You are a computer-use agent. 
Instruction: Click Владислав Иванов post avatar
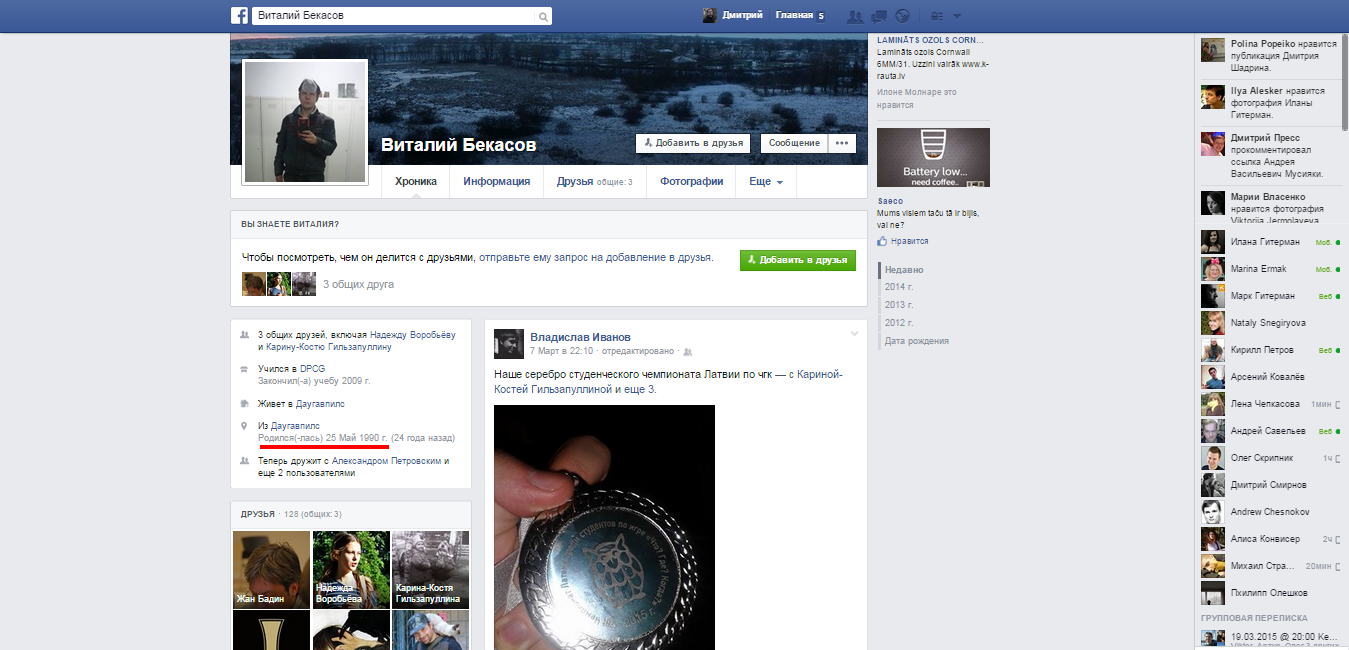coord(509,343)
